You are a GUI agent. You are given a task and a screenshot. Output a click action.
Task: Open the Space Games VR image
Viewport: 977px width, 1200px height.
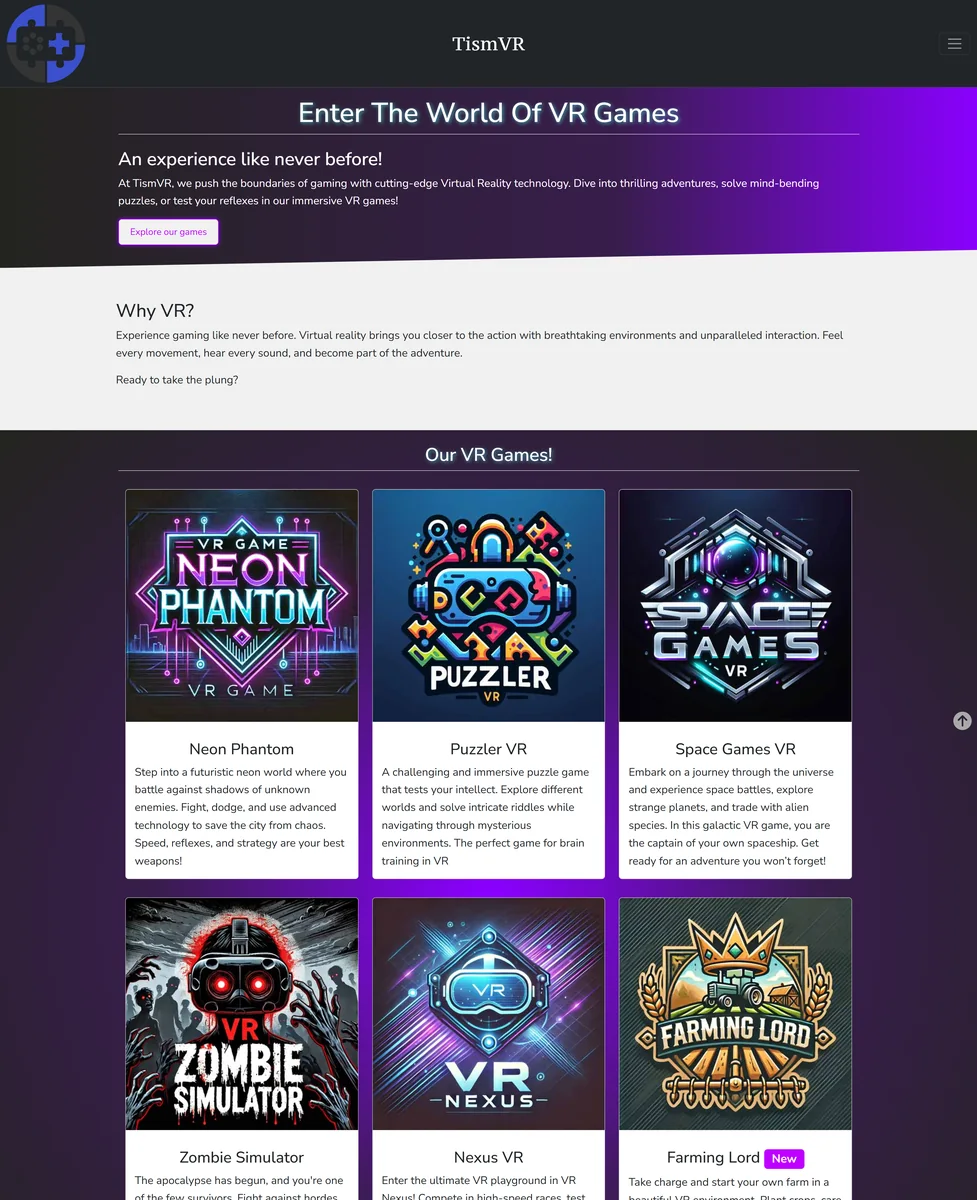click(735, 606)
